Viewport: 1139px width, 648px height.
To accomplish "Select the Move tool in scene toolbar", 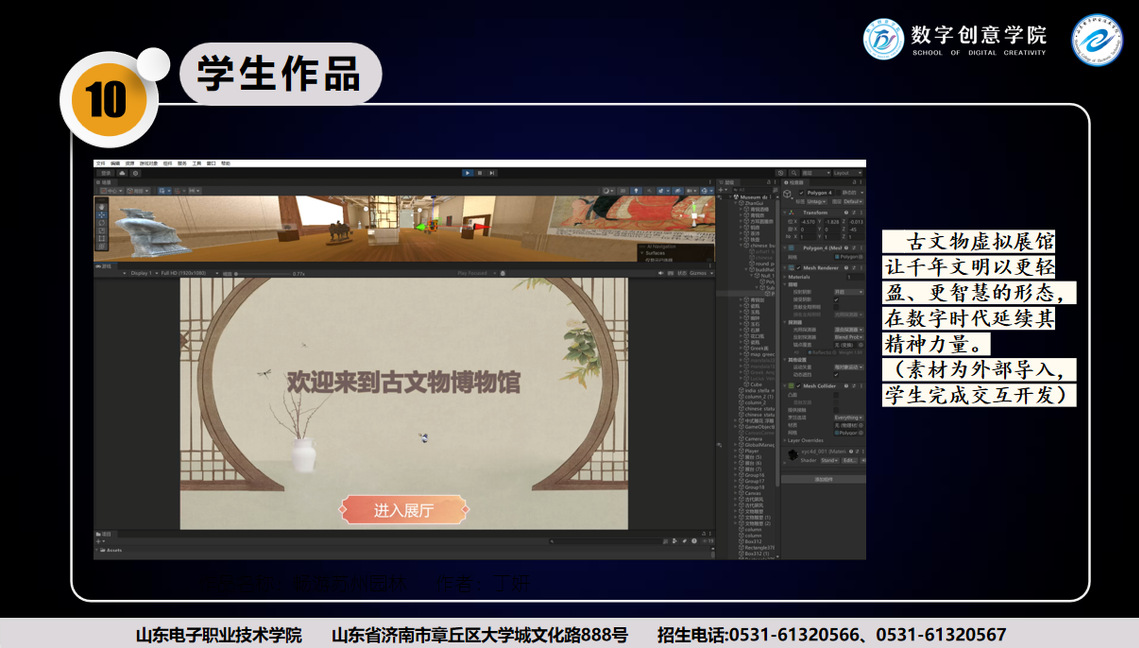I will 101,215.
